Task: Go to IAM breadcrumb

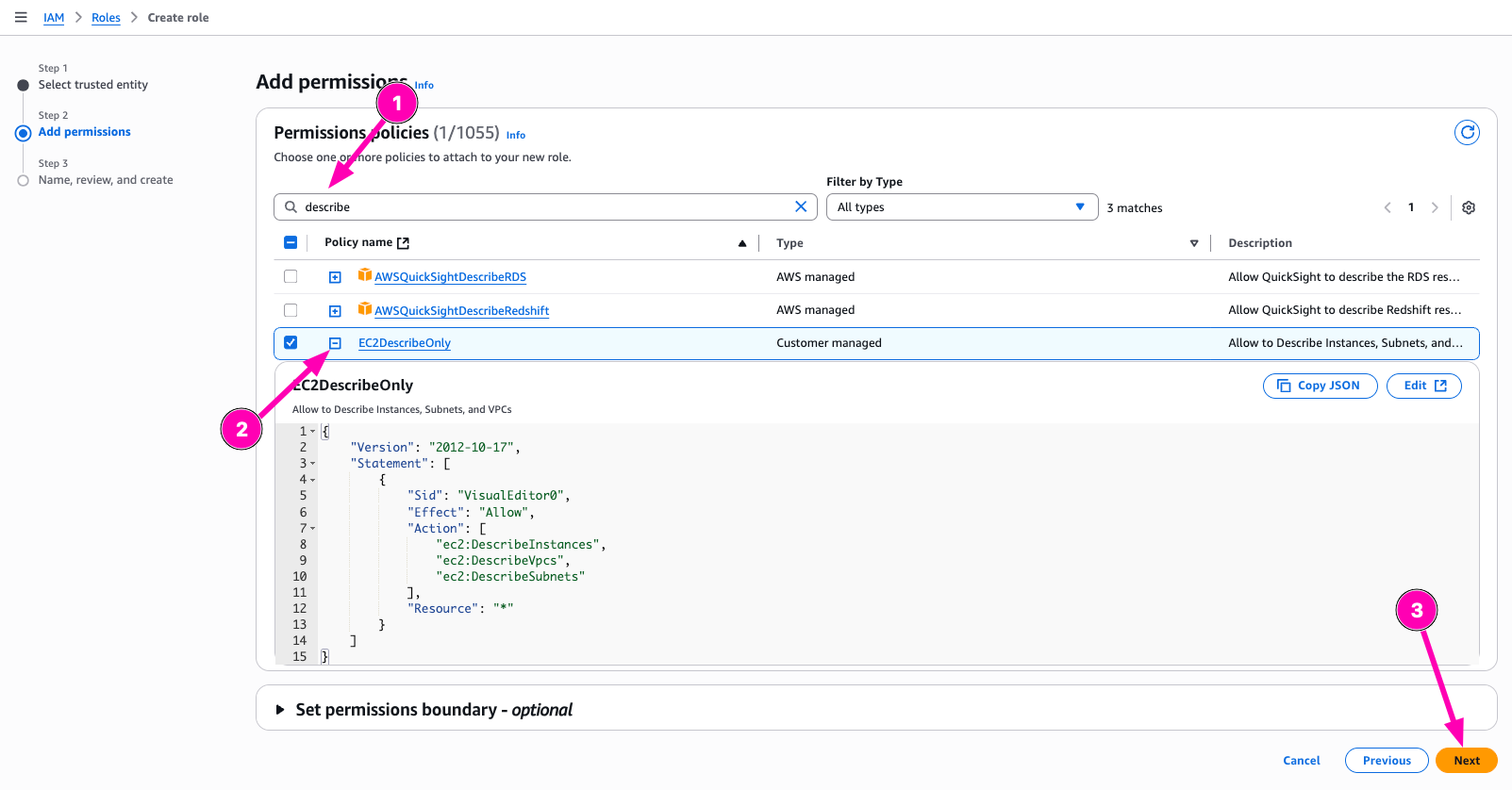Action: click(x=54, y=18)
